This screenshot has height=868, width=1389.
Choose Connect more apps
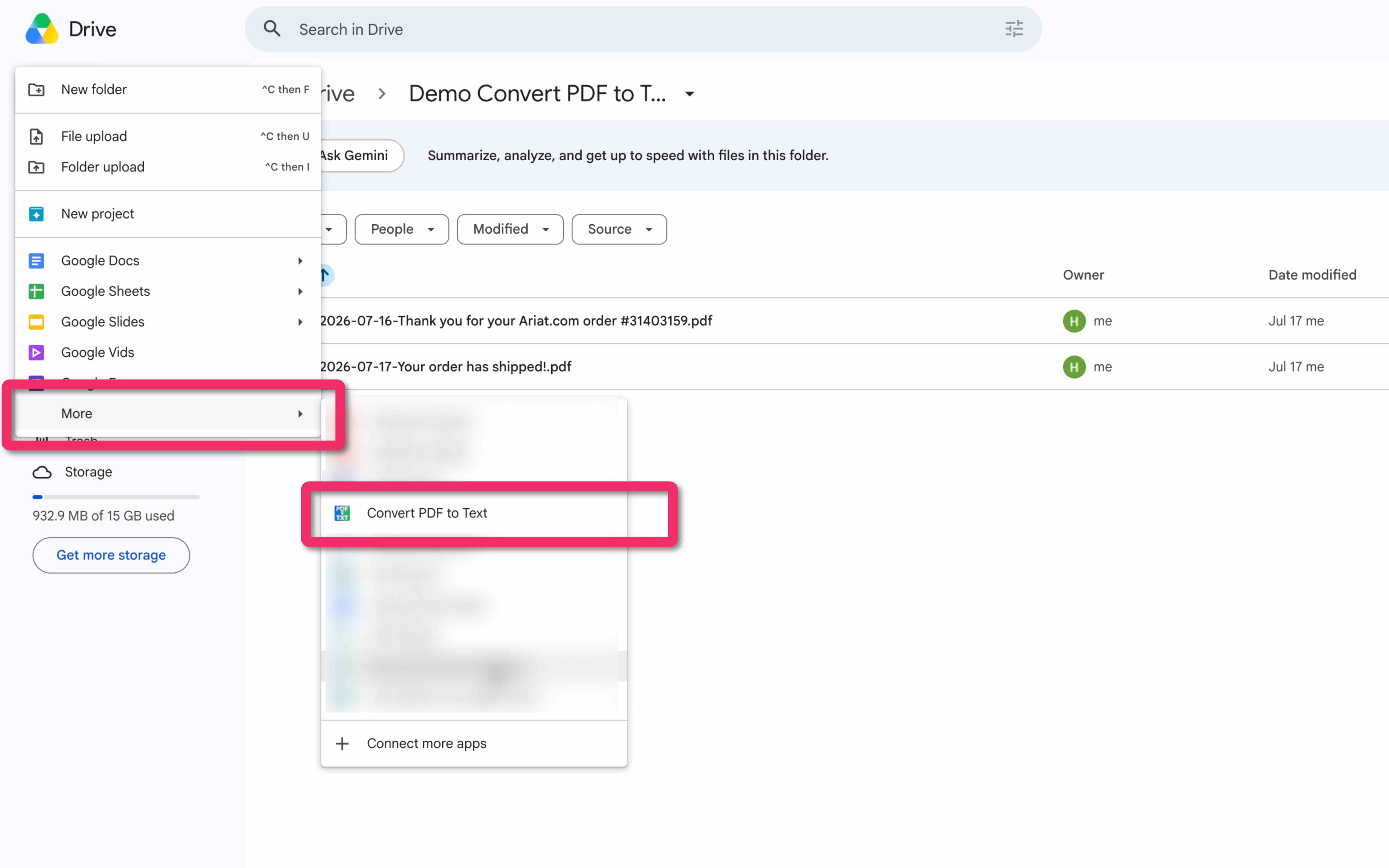click(x=474, y=743)
